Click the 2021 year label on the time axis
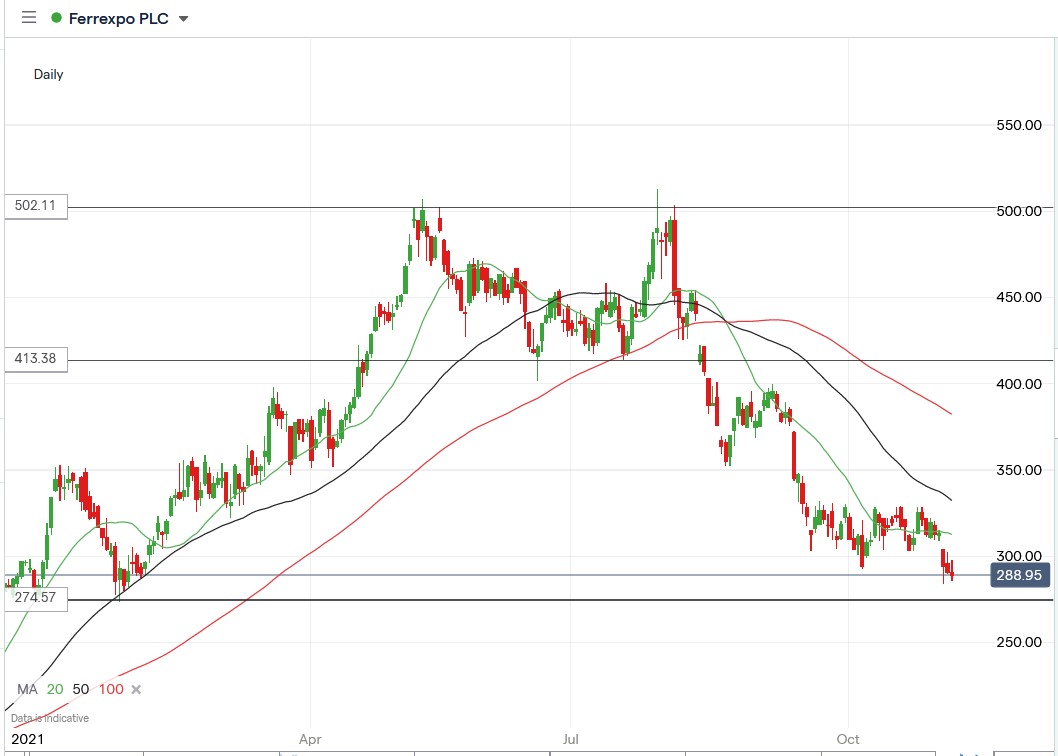The image size is (1058, 756). tap(27, 740)
